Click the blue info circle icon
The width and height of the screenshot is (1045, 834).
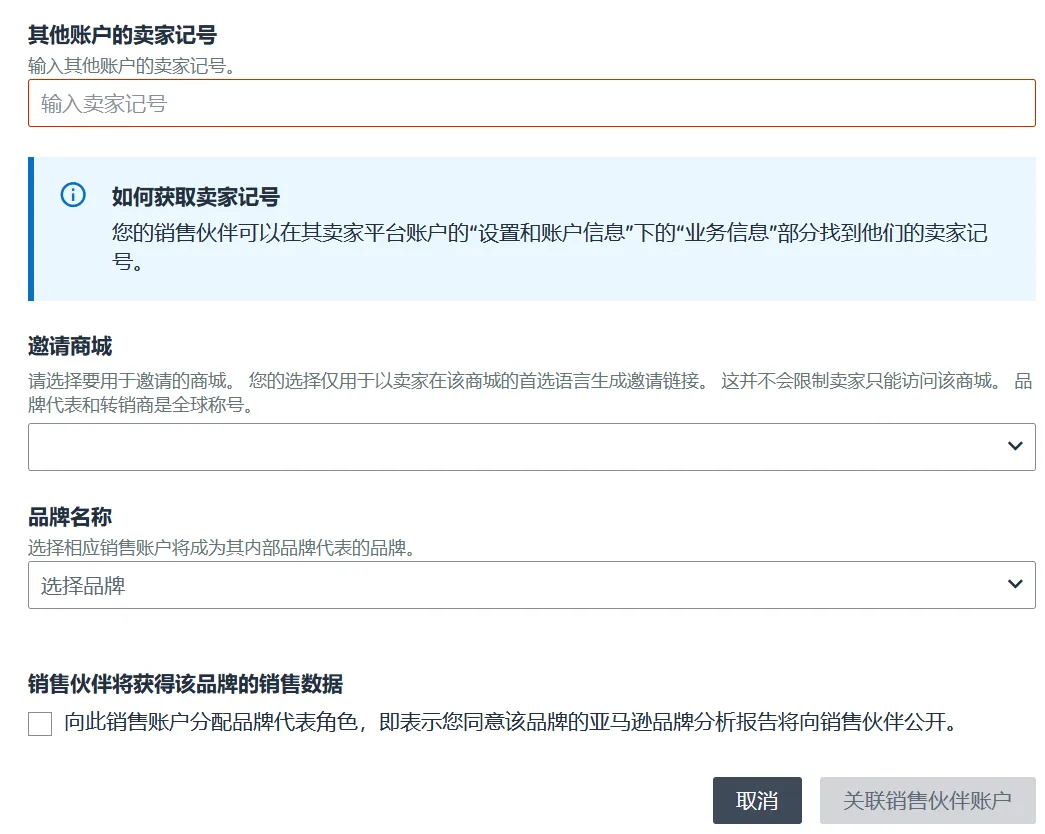pos(73,195)
